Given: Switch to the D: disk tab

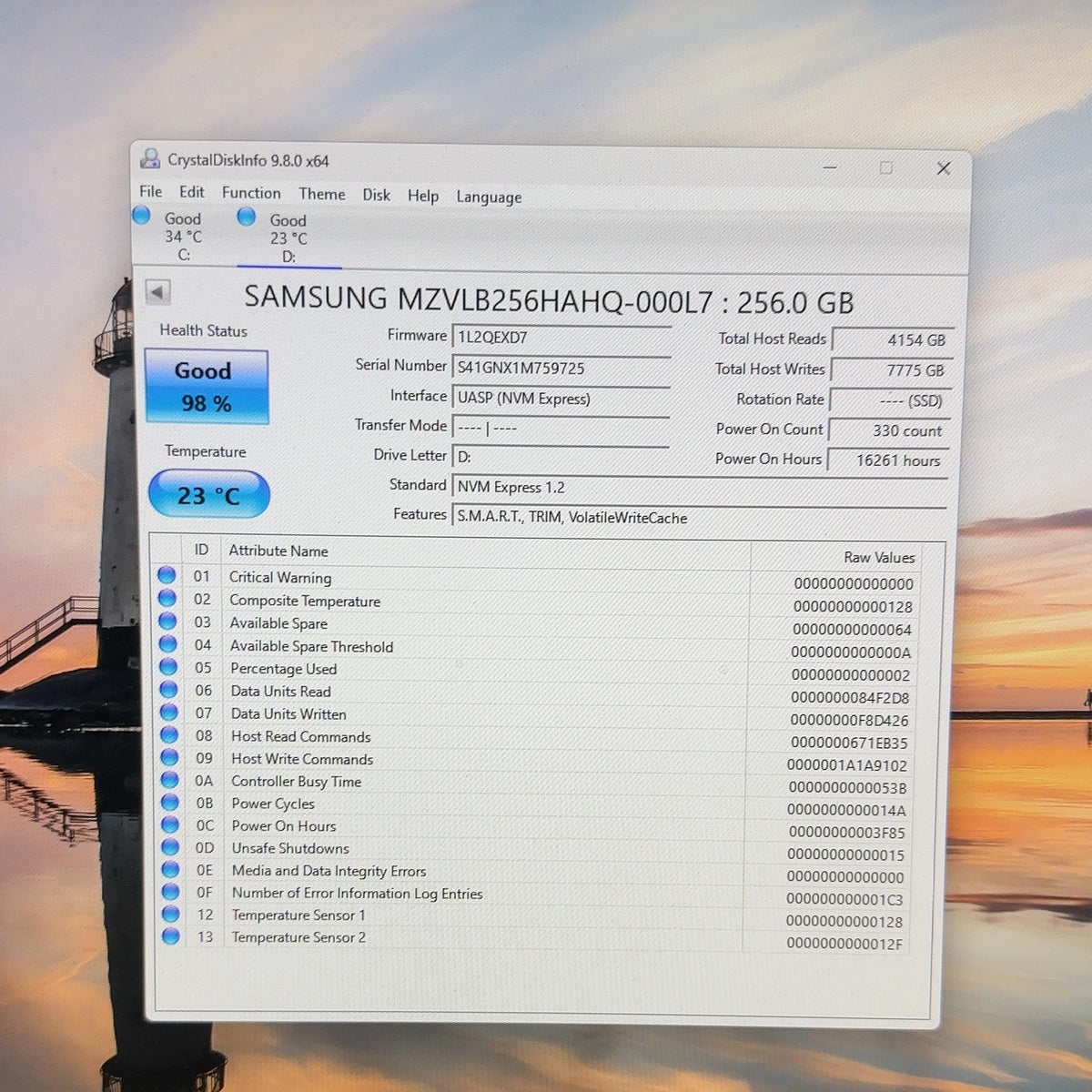Looking at the screenshot, I should tap(288, 238).
